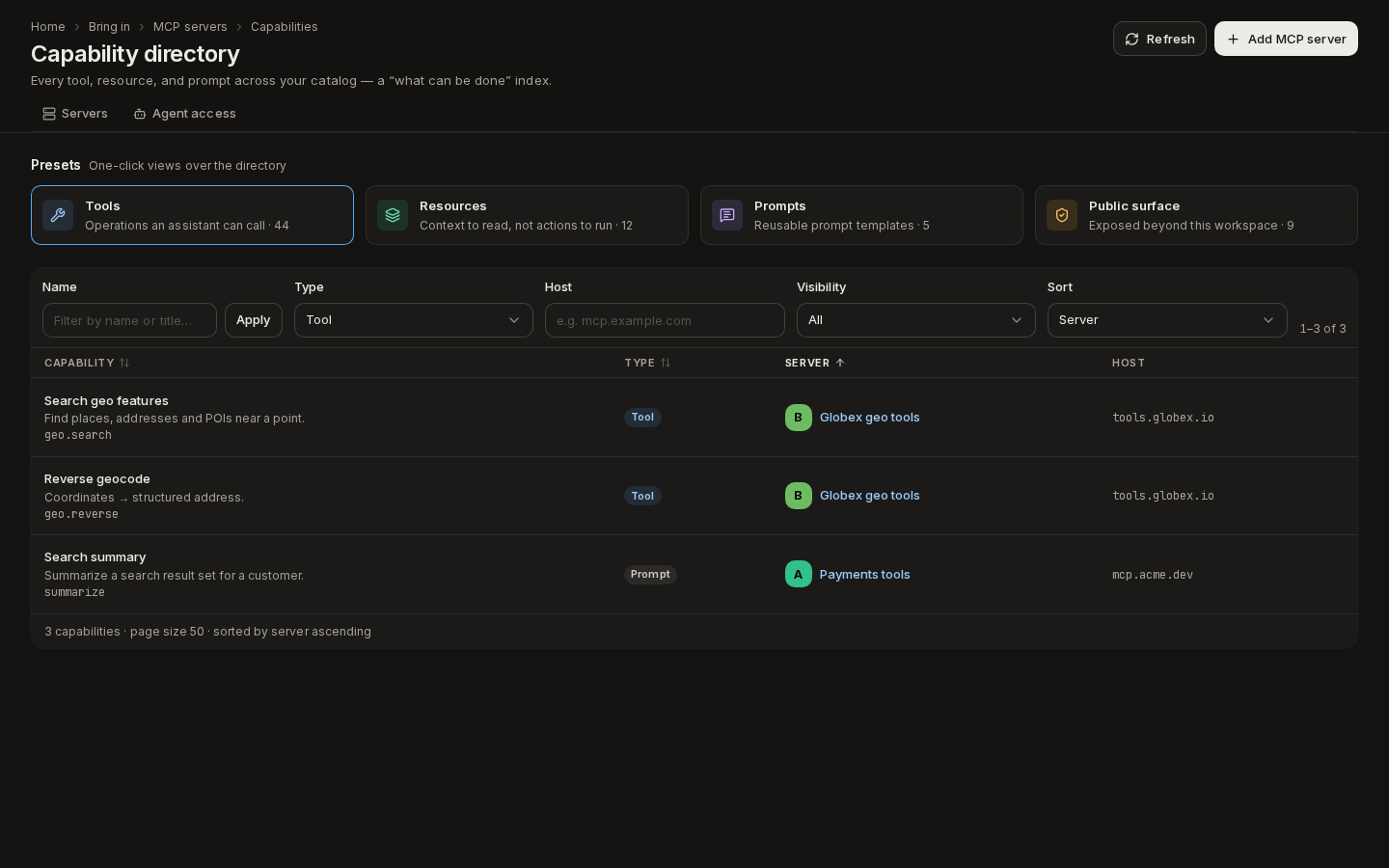
Task: Click the Refresh button
Action: pos(1159,39)
